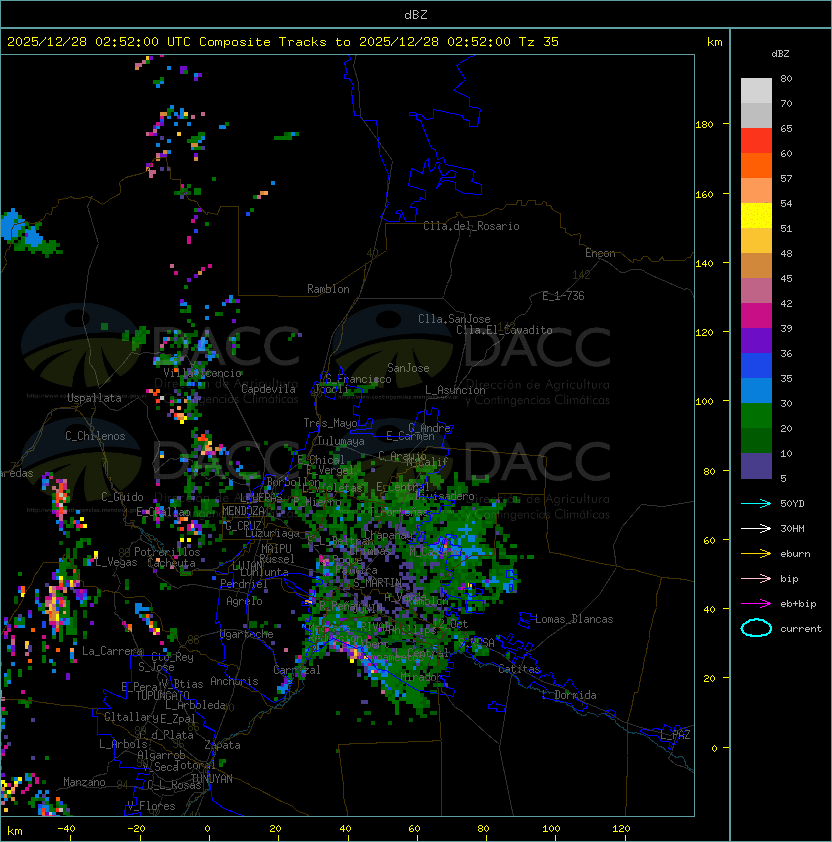
Task: Click the white 30HM arrow in the legend
Action: (x=756, y=529)
